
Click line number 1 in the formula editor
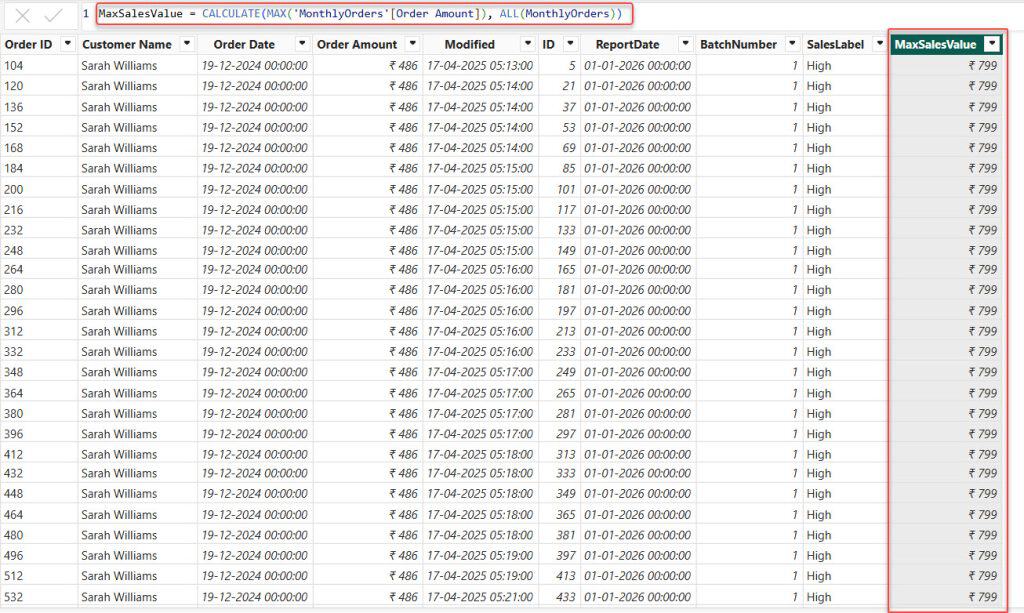(x=85, y=14)
